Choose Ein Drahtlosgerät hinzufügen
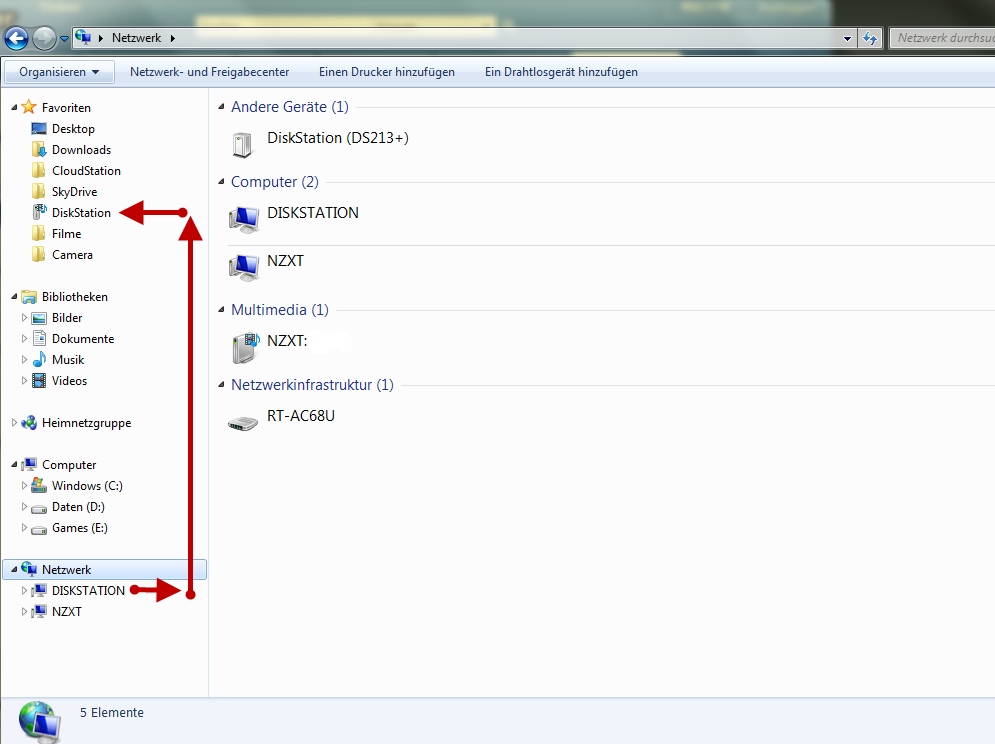 pos(561,72)
